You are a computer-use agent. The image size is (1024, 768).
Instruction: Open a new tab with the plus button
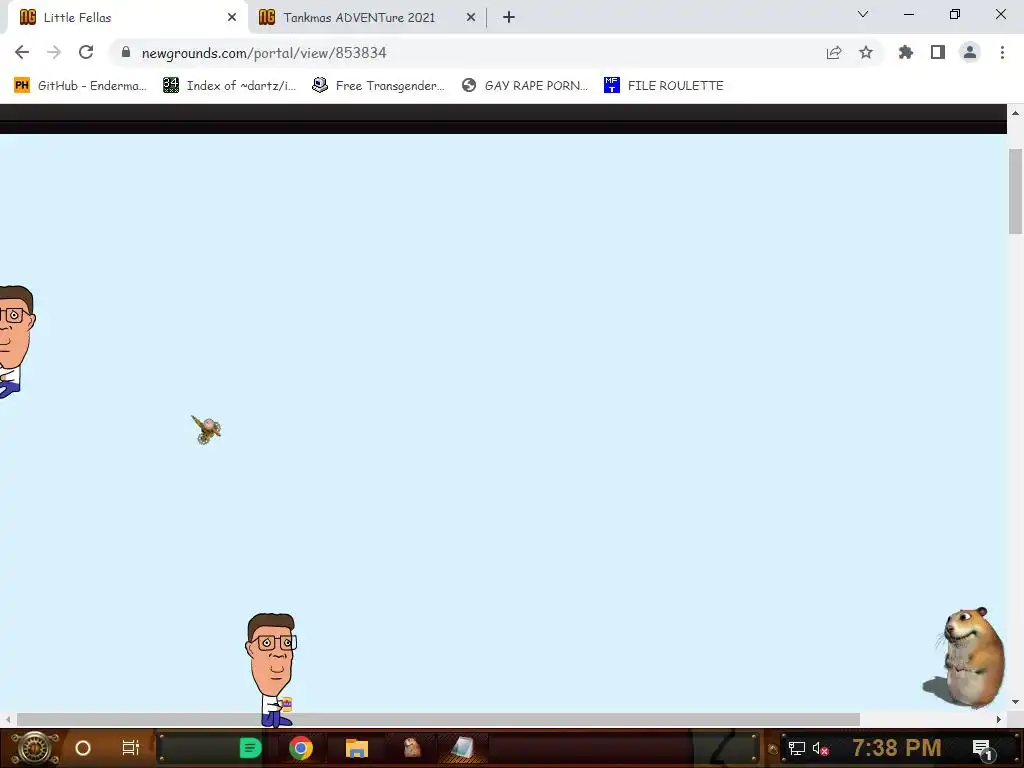pos(509,18)
